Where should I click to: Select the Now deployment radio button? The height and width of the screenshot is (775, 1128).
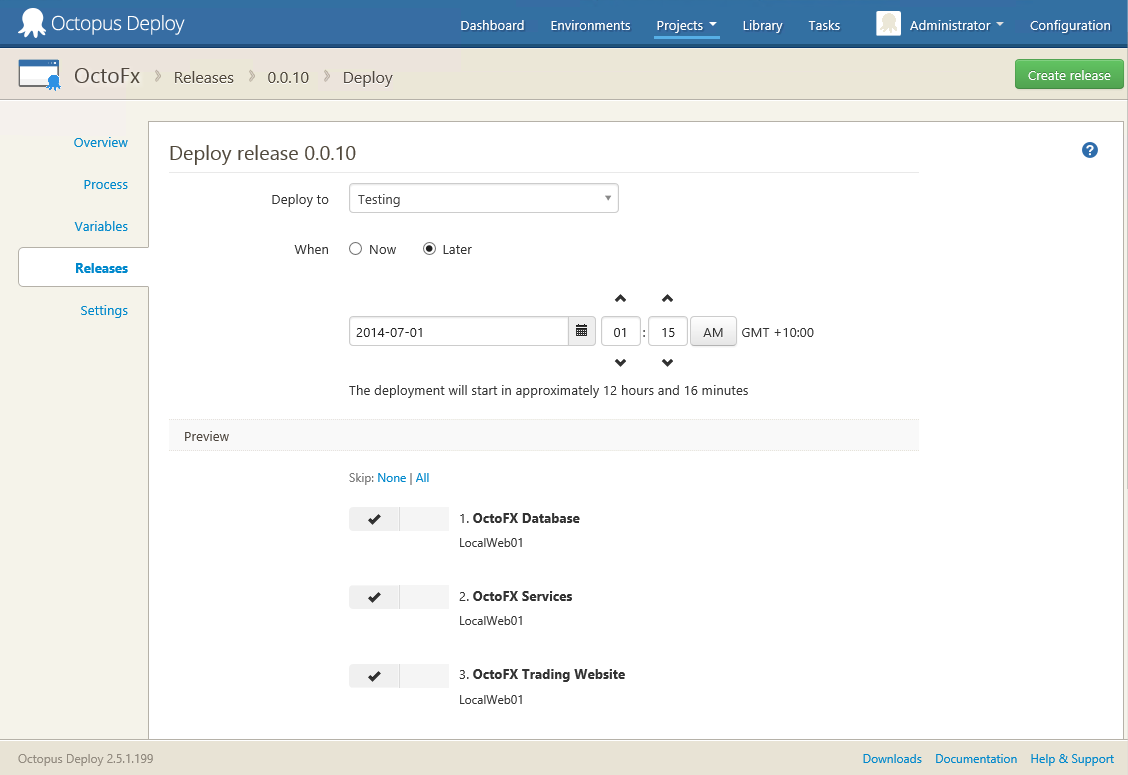tap(355, 249)
